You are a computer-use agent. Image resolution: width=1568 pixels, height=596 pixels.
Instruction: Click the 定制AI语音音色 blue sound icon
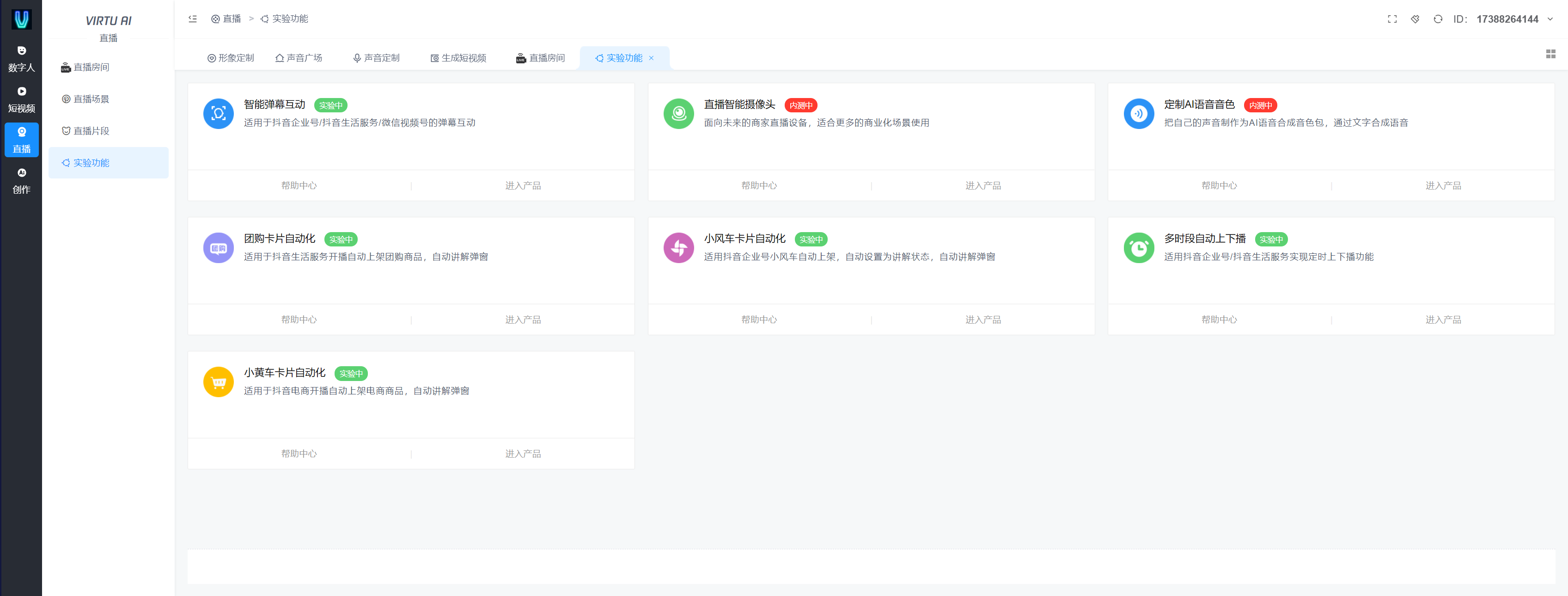click(1139, 113)
